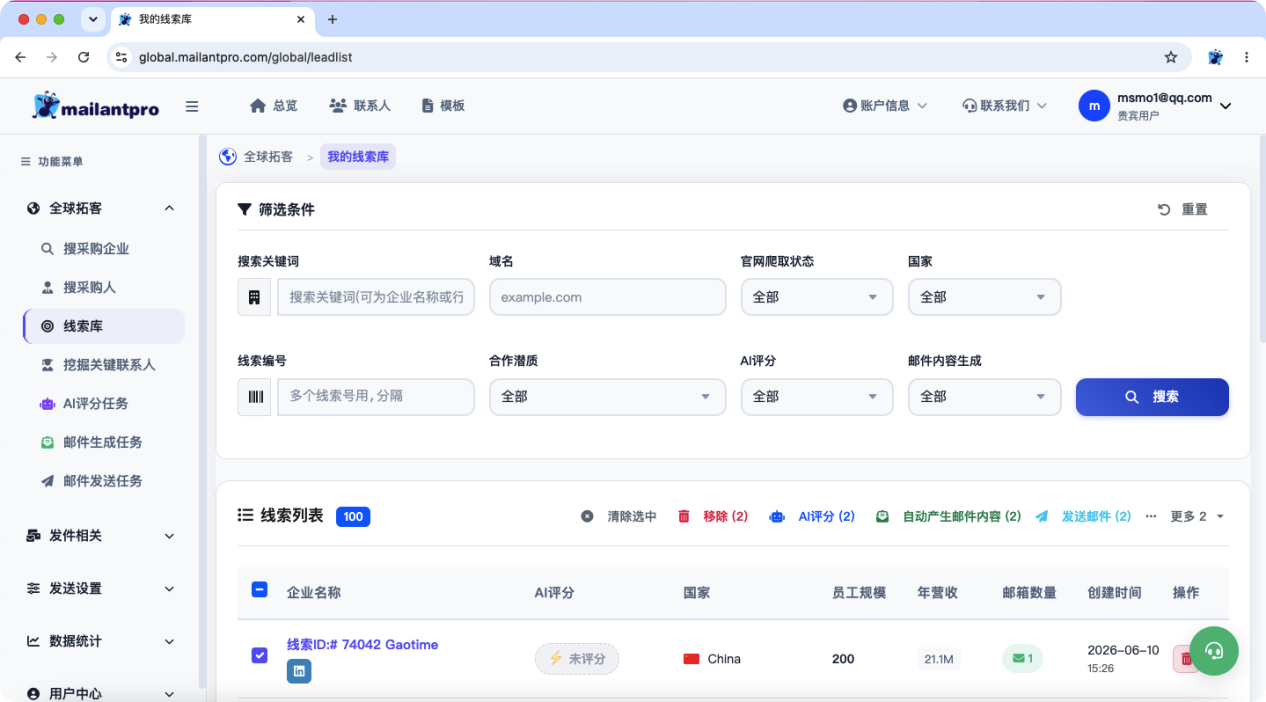Click the user avatar circle 'm'
This screenshot has width=1266, height=702.
1094,105
